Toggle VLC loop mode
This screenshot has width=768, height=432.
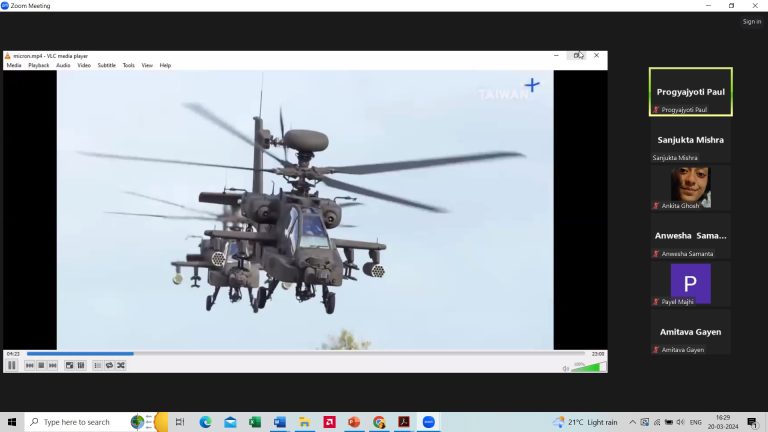[109, 365]
